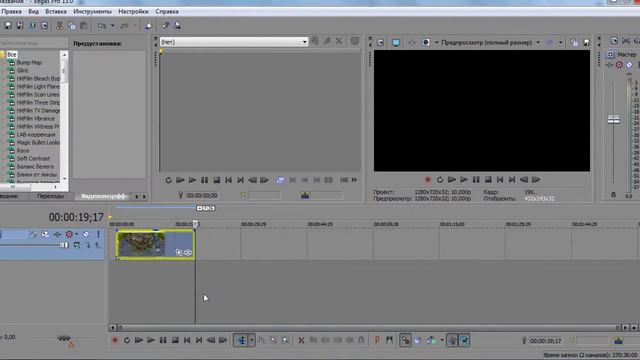
Task: Click the trimmer Pause button
Action: click(204, 180)
